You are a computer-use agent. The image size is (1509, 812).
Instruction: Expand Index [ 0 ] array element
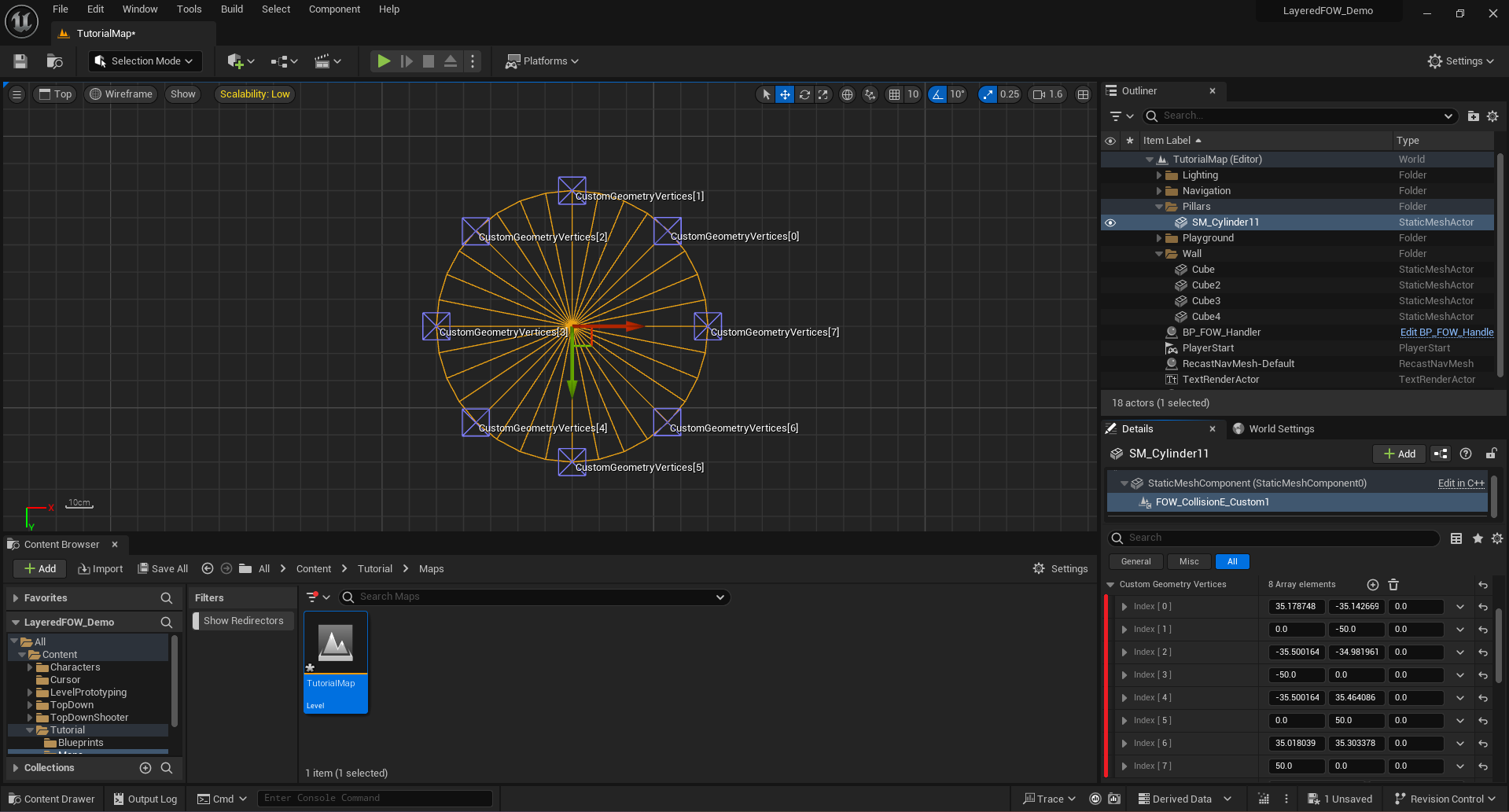(x=1124, y=607)
